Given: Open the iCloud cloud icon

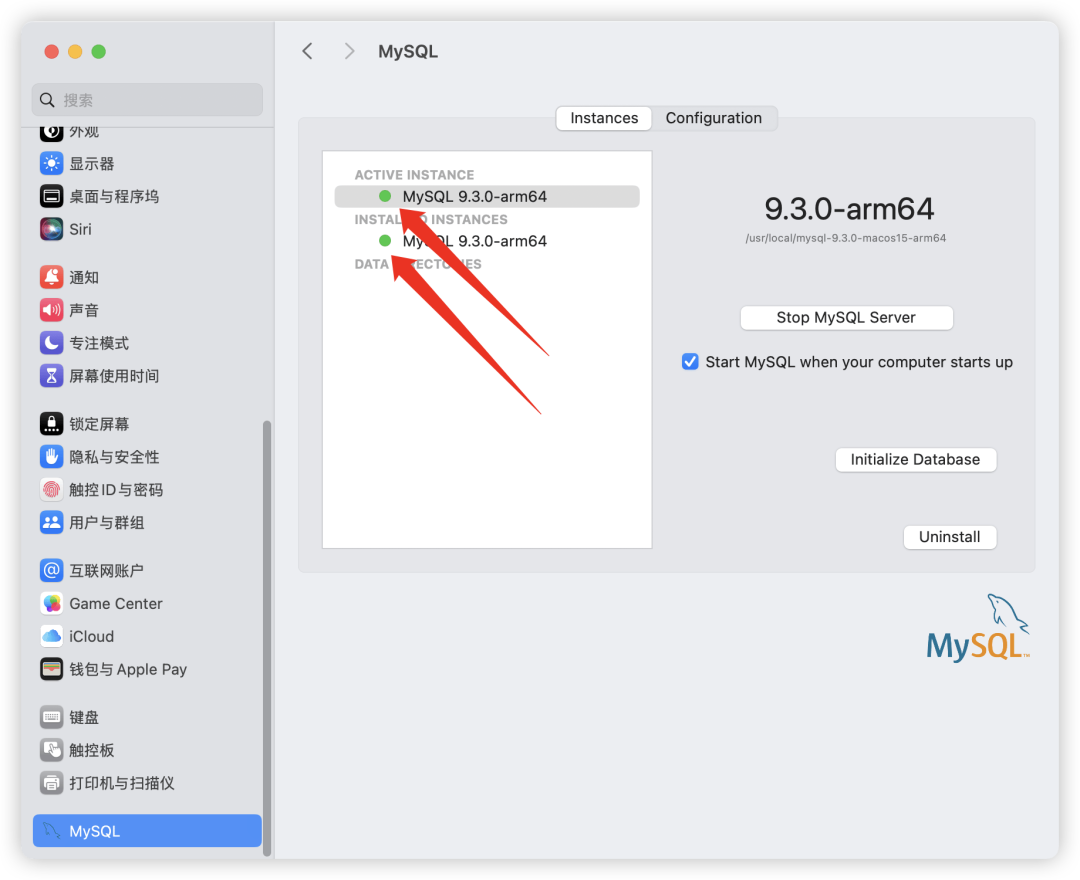Looking at the screenshot, I should click(x=52, y=636).
